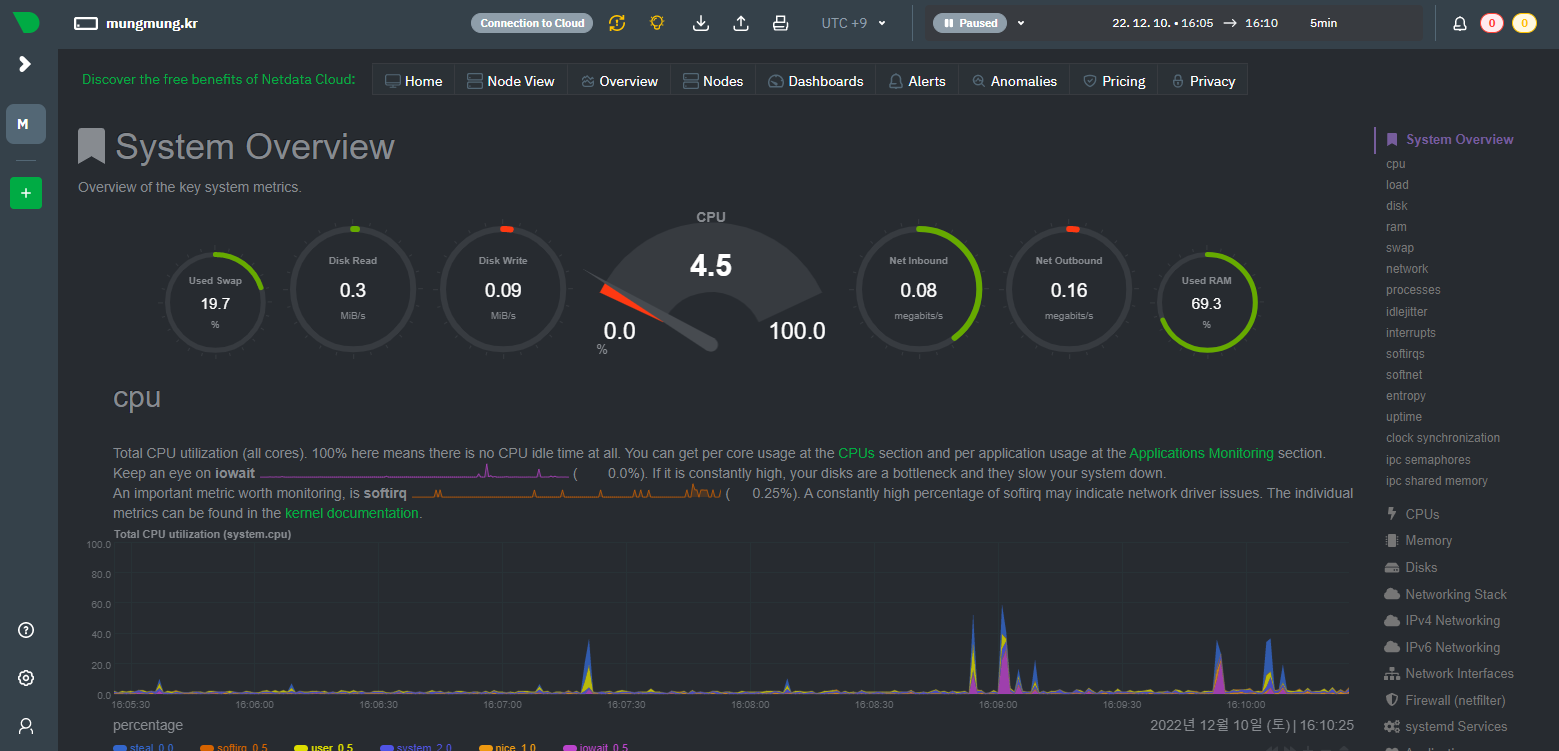Click the Used Swap gauge
1559x751 pixels.
pos(215,301)
